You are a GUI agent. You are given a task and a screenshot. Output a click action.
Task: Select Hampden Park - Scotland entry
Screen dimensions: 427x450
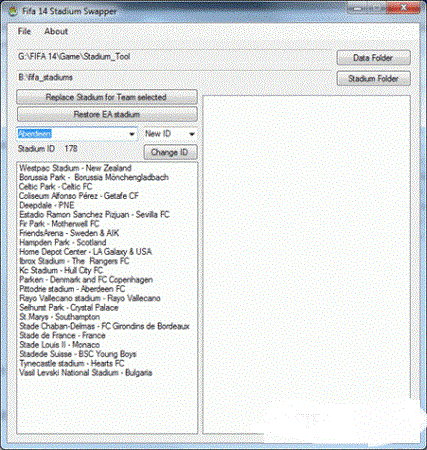coord(63,242)
